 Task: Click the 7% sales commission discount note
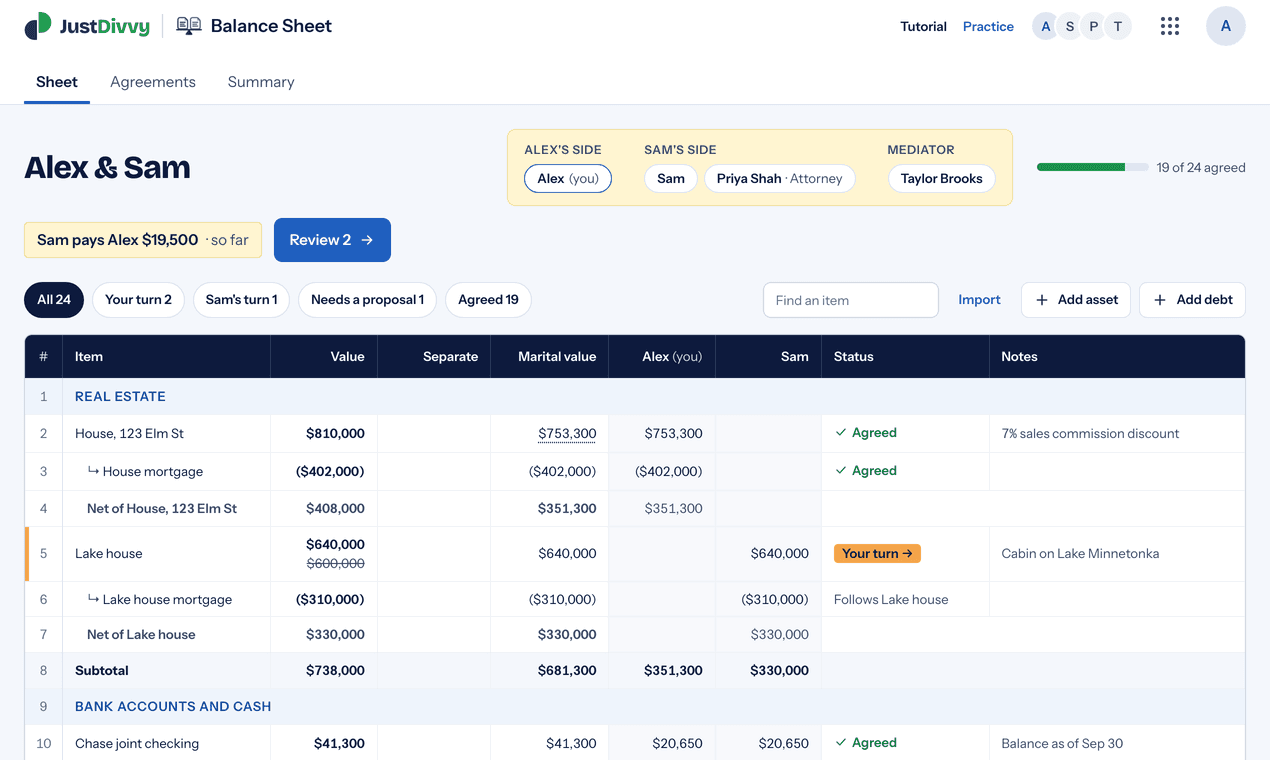click(x=1090, y=433)
